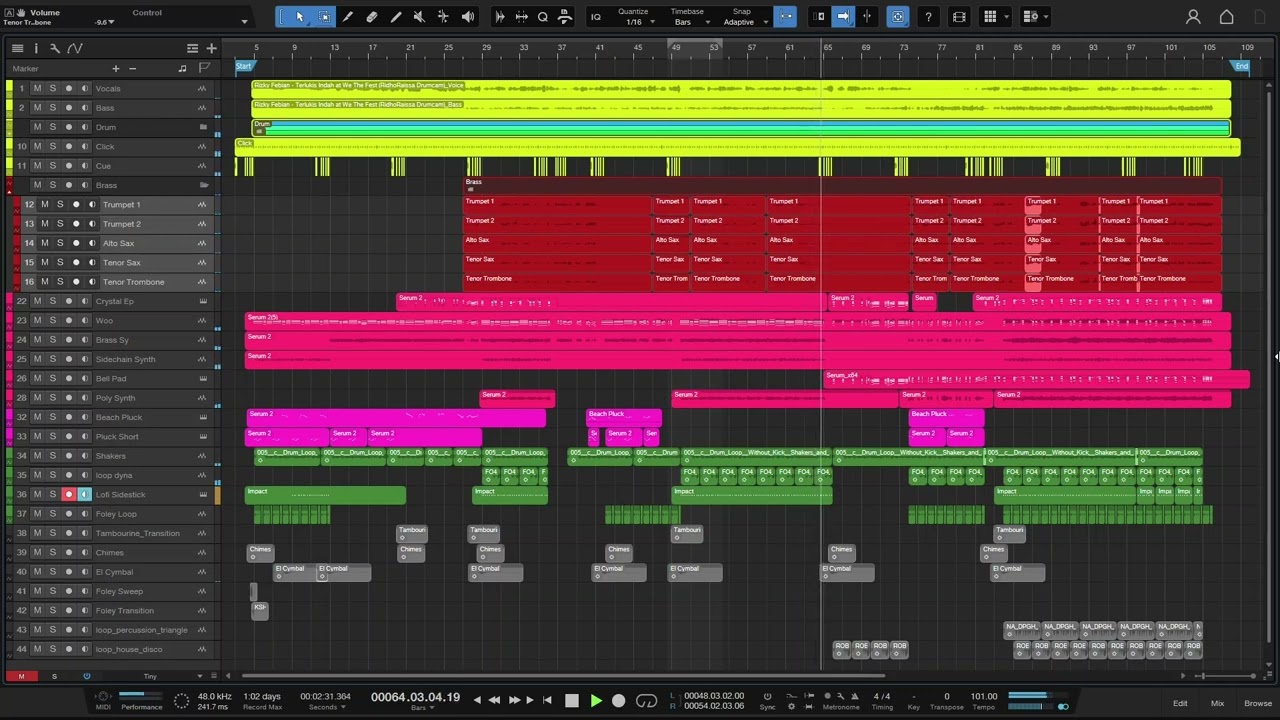The image size is (1280, 720).
Task: Mute the Shakers track
Action: (37, 456)
